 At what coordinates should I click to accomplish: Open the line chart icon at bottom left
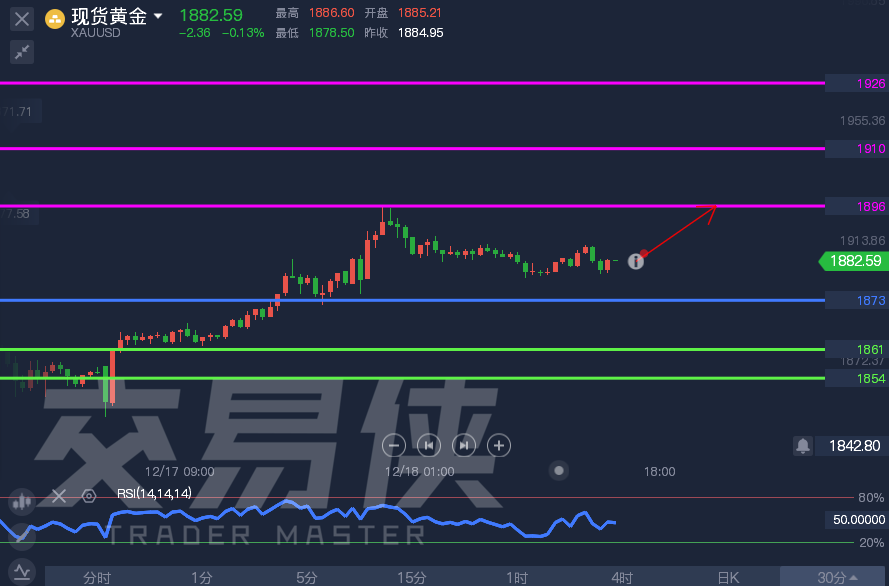click(22, 571)
